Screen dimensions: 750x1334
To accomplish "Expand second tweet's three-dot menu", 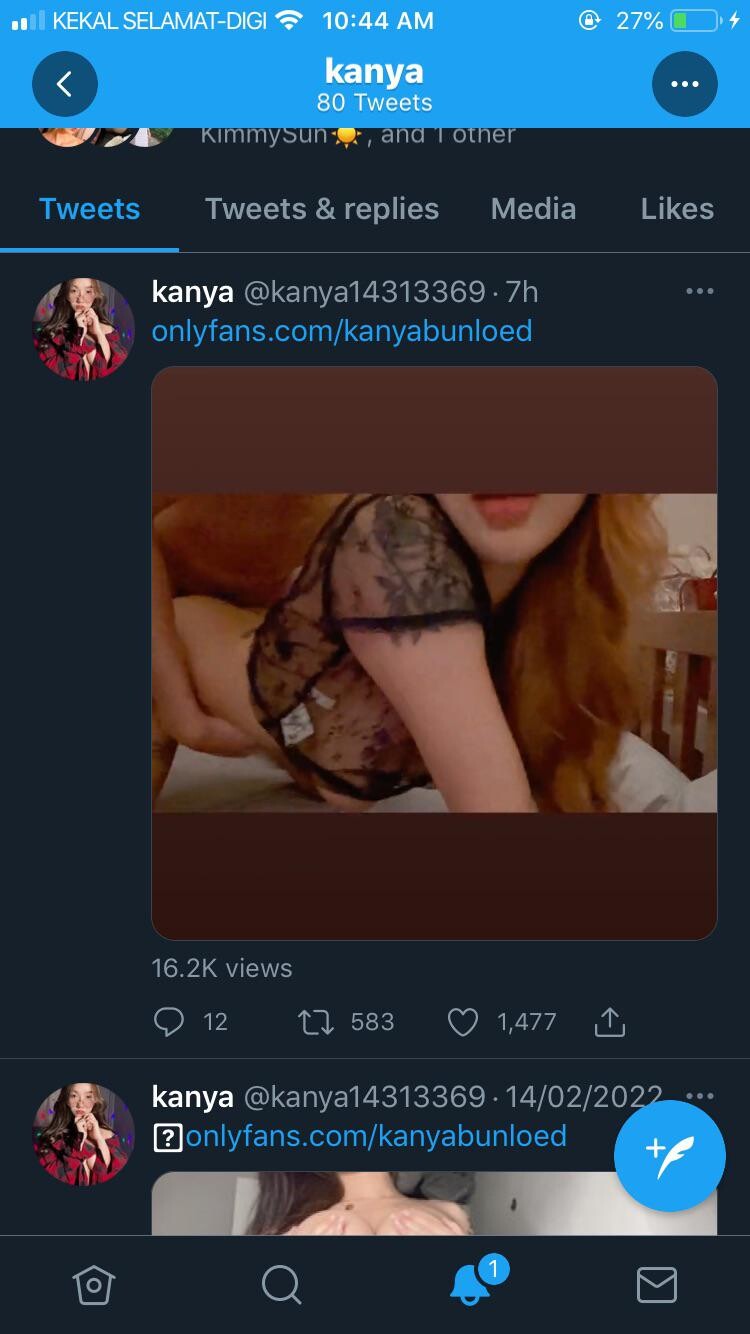I will (700, 1095).
